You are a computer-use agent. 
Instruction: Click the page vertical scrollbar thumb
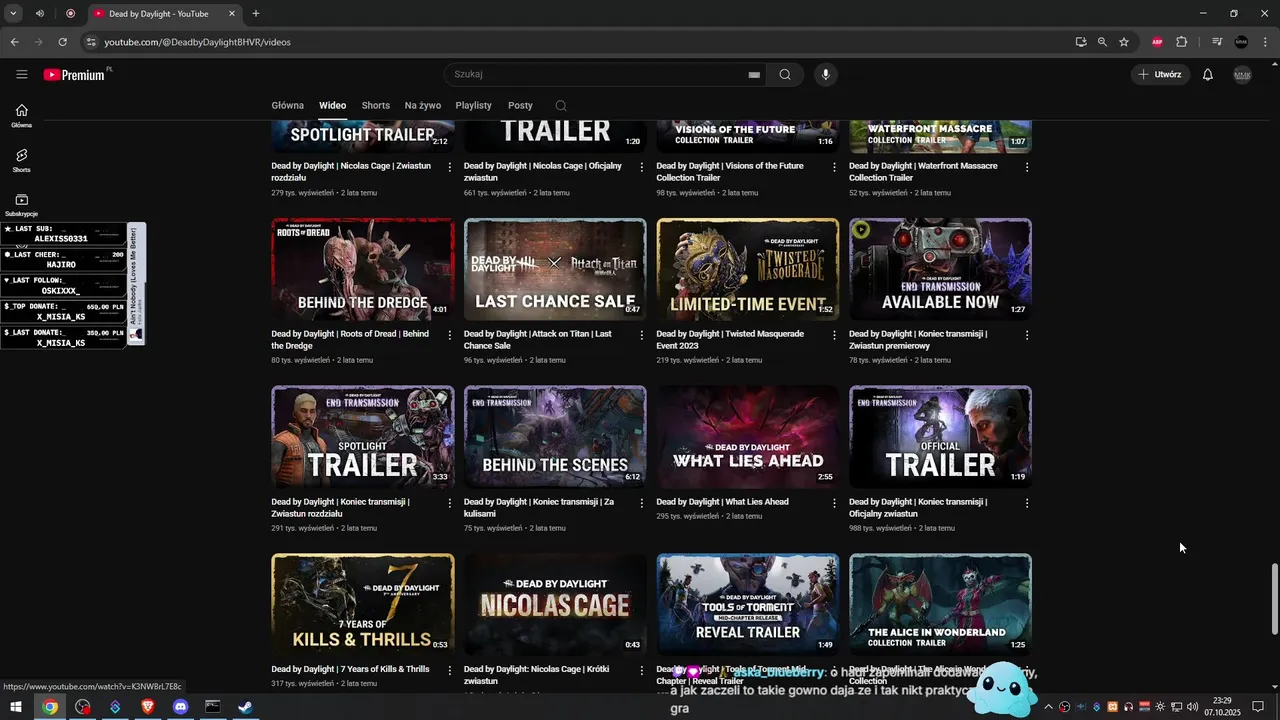pyautogui.click(x=1274, y=598)
